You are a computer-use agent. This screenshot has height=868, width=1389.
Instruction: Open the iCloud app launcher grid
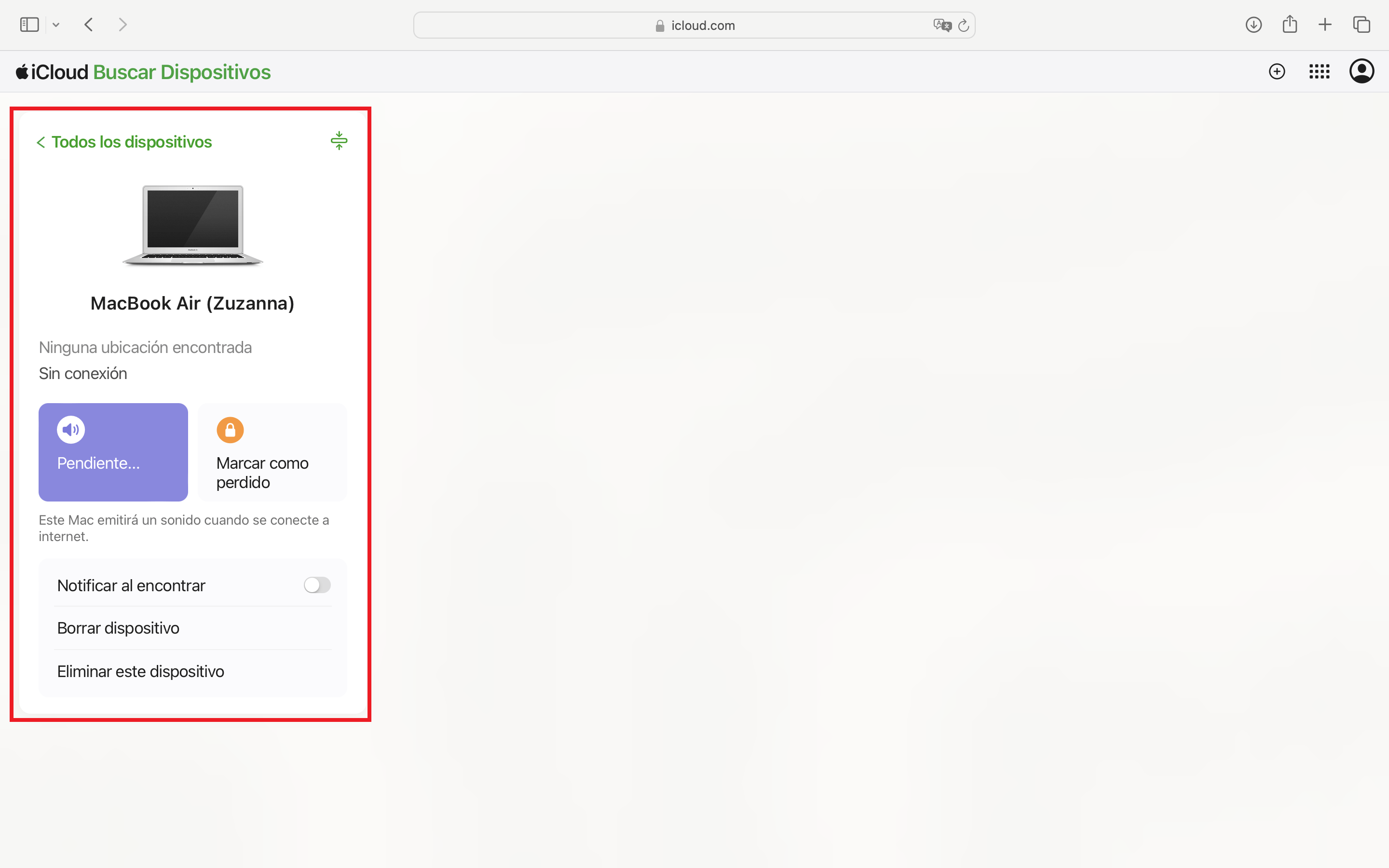click(x=1320, y=71)
